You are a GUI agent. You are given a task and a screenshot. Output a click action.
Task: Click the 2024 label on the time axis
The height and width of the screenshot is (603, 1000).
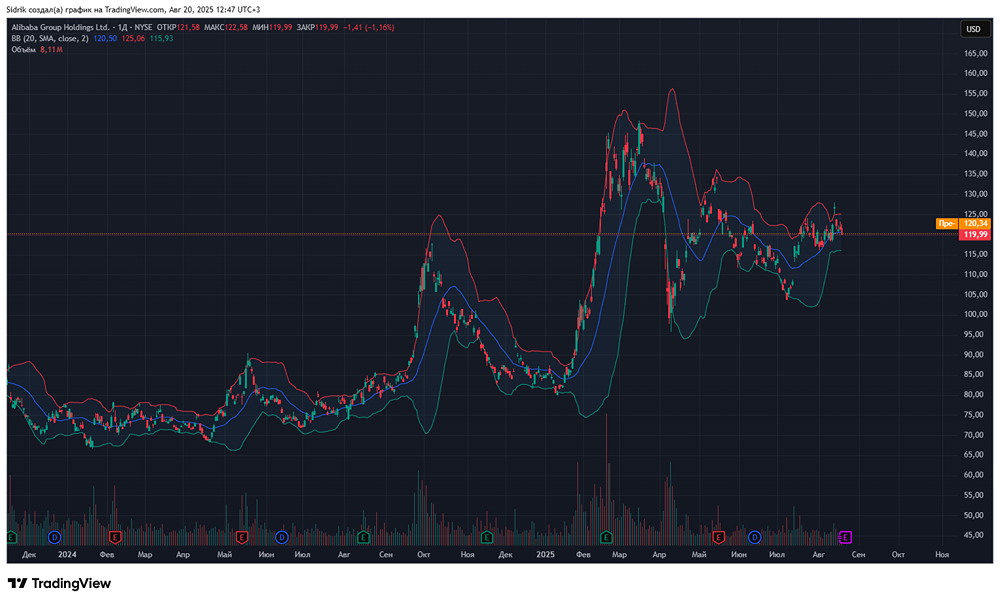pos(67,553)
